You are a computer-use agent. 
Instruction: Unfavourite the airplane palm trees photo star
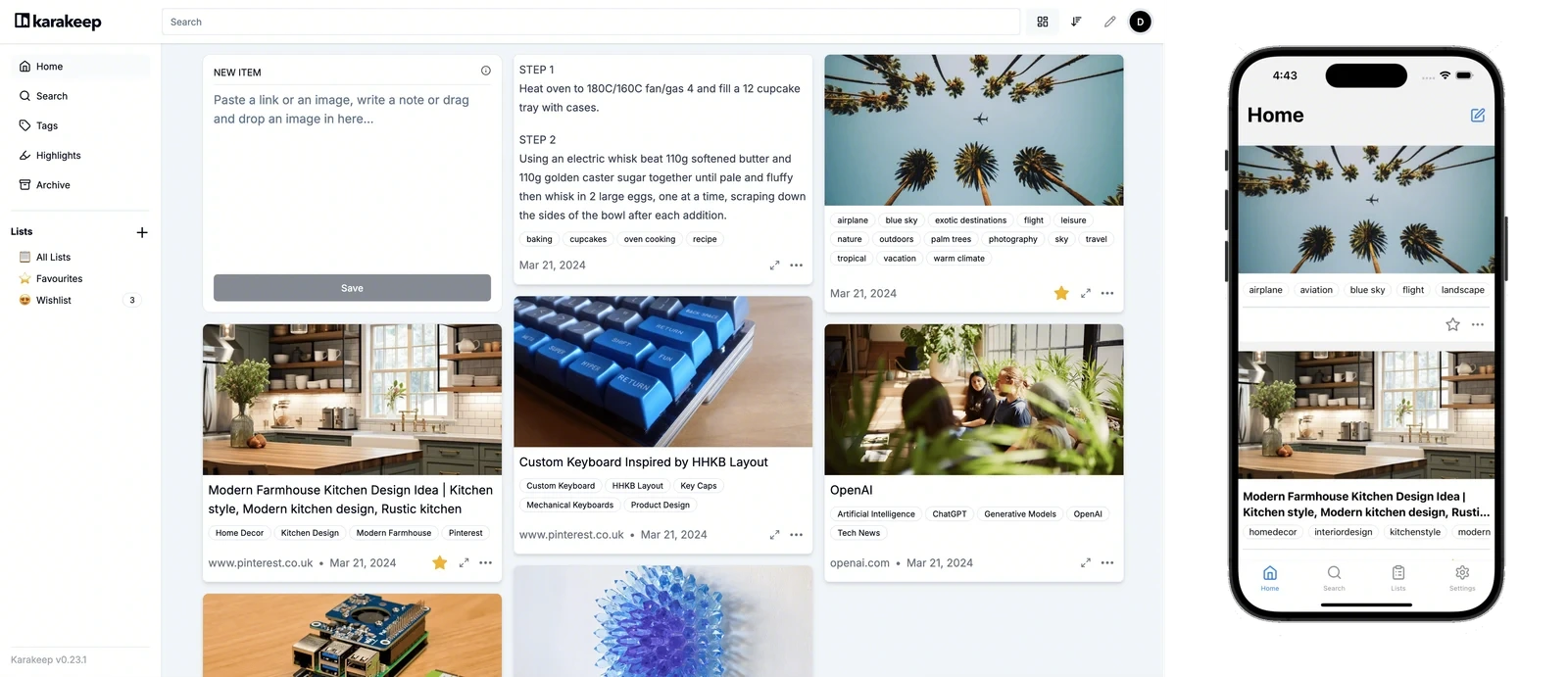(1061, 293)
